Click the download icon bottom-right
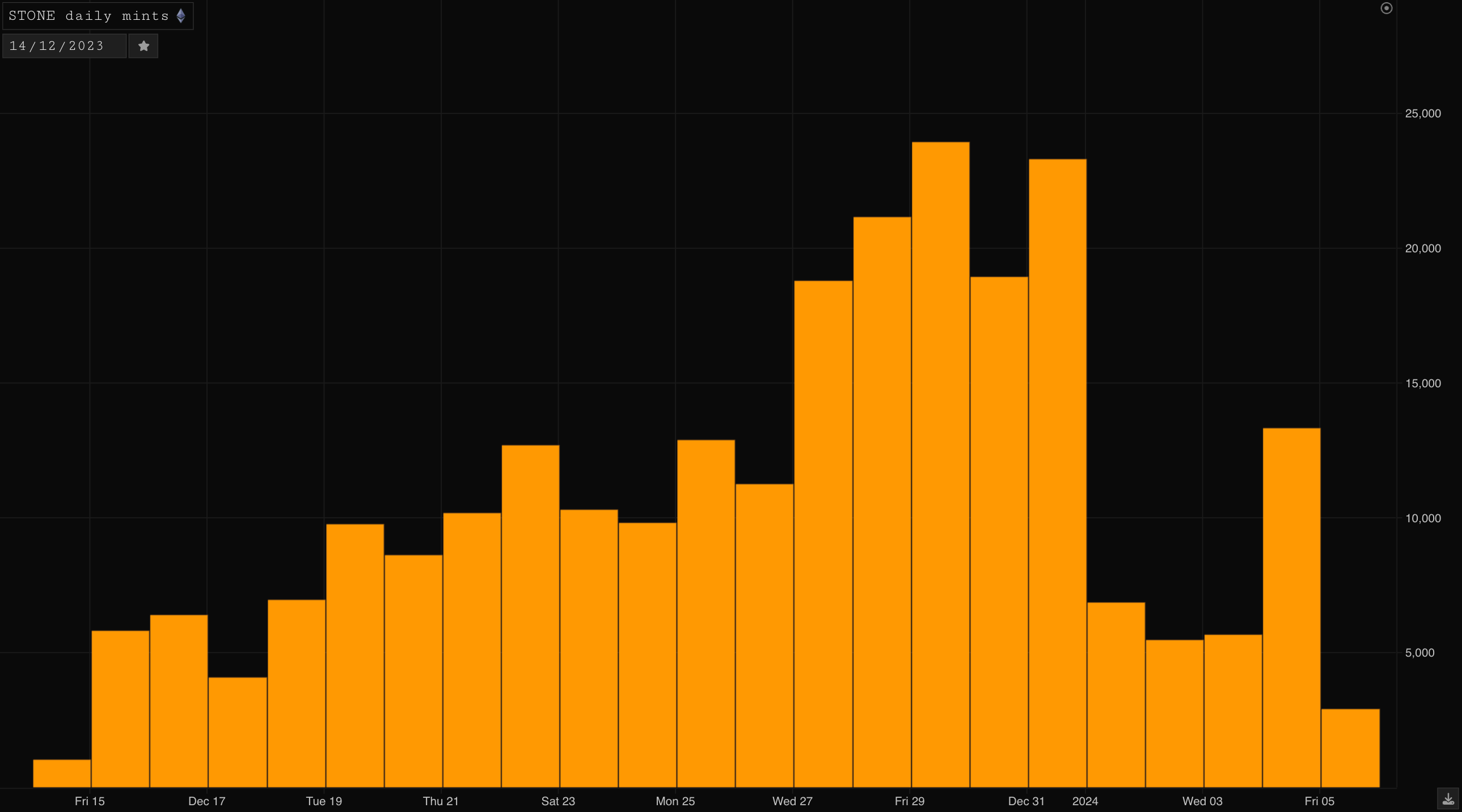Screen dimensions: 1462x812 pyautogui.click(x=1448, y=800)
